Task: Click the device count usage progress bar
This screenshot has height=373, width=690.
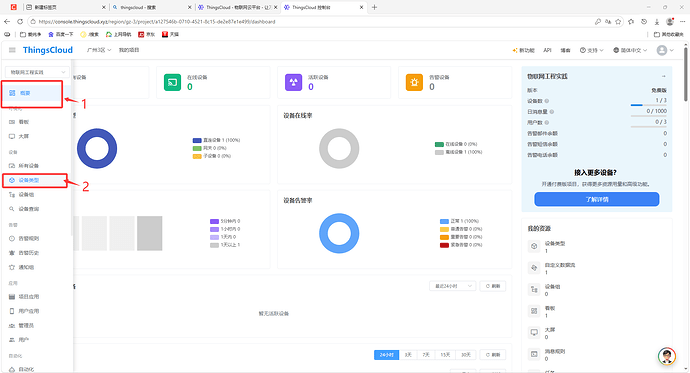Action: (x=649, y=105)
